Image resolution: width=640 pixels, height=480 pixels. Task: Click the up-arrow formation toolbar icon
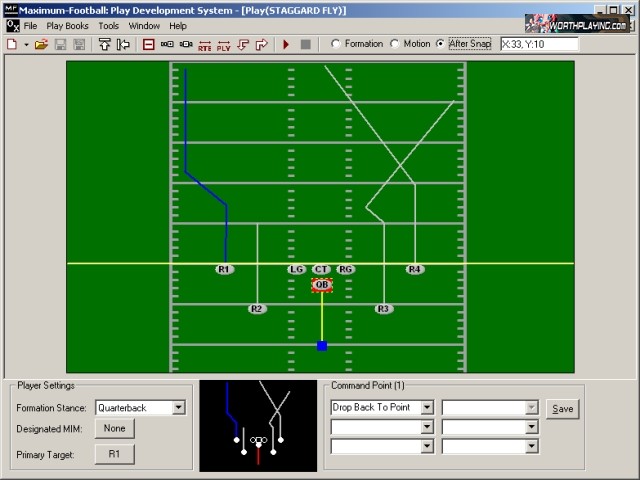coord(105,44)
